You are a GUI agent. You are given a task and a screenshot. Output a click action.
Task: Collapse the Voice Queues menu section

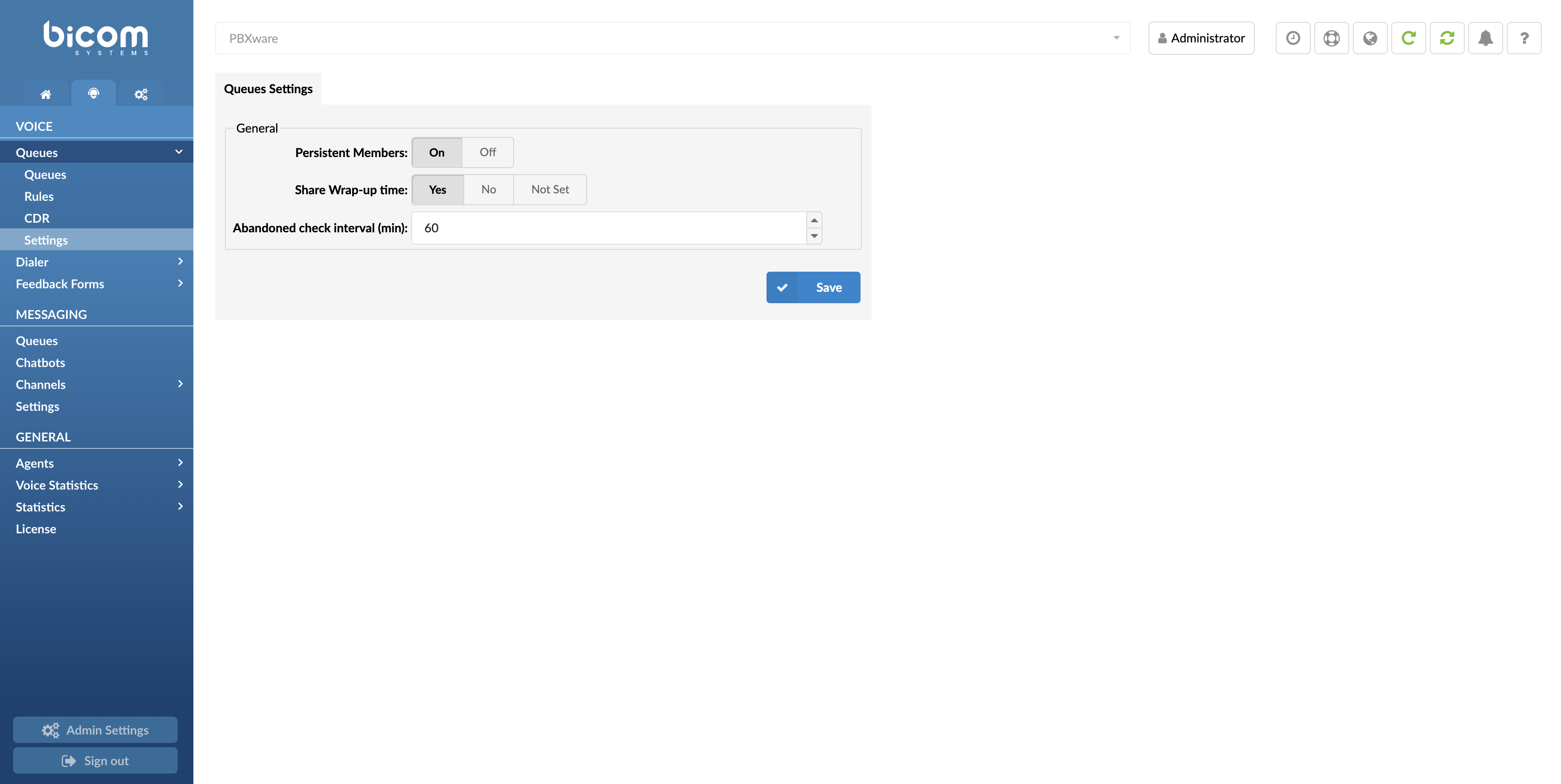point(96,152)
